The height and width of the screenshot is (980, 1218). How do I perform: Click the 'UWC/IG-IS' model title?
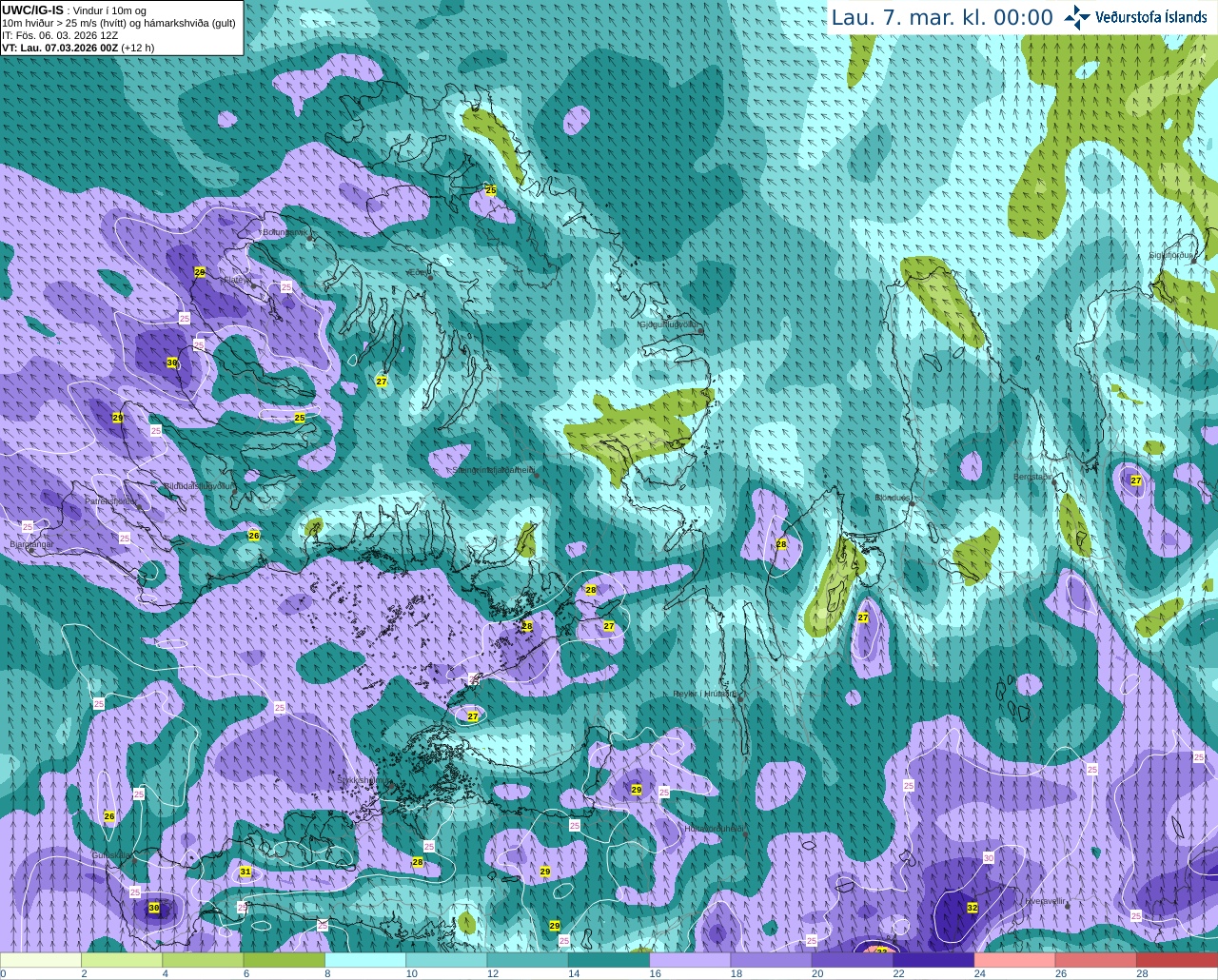click(32, 10)
